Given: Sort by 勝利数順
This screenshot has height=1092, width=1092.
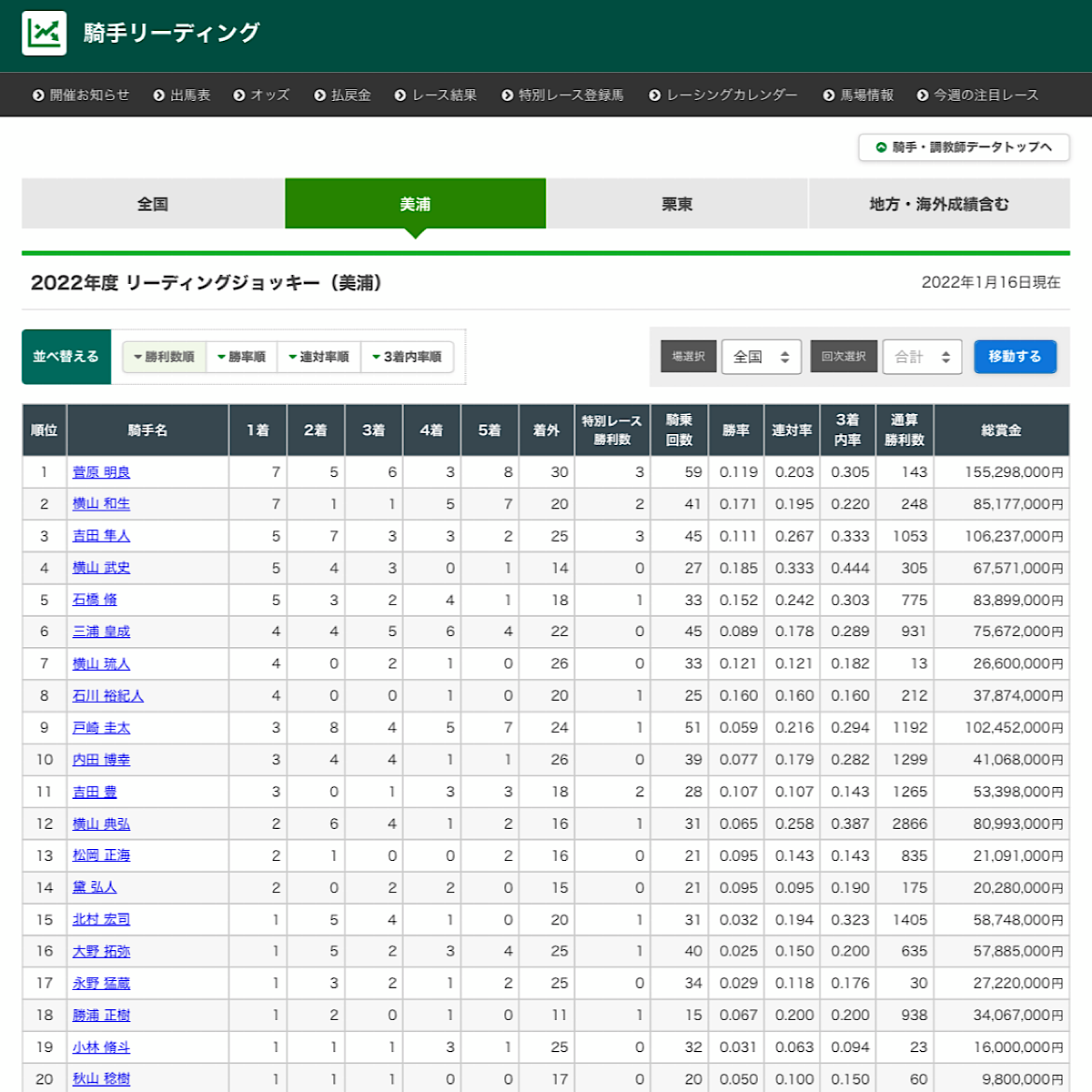Looking at the screenshot, I should (164, 357).
